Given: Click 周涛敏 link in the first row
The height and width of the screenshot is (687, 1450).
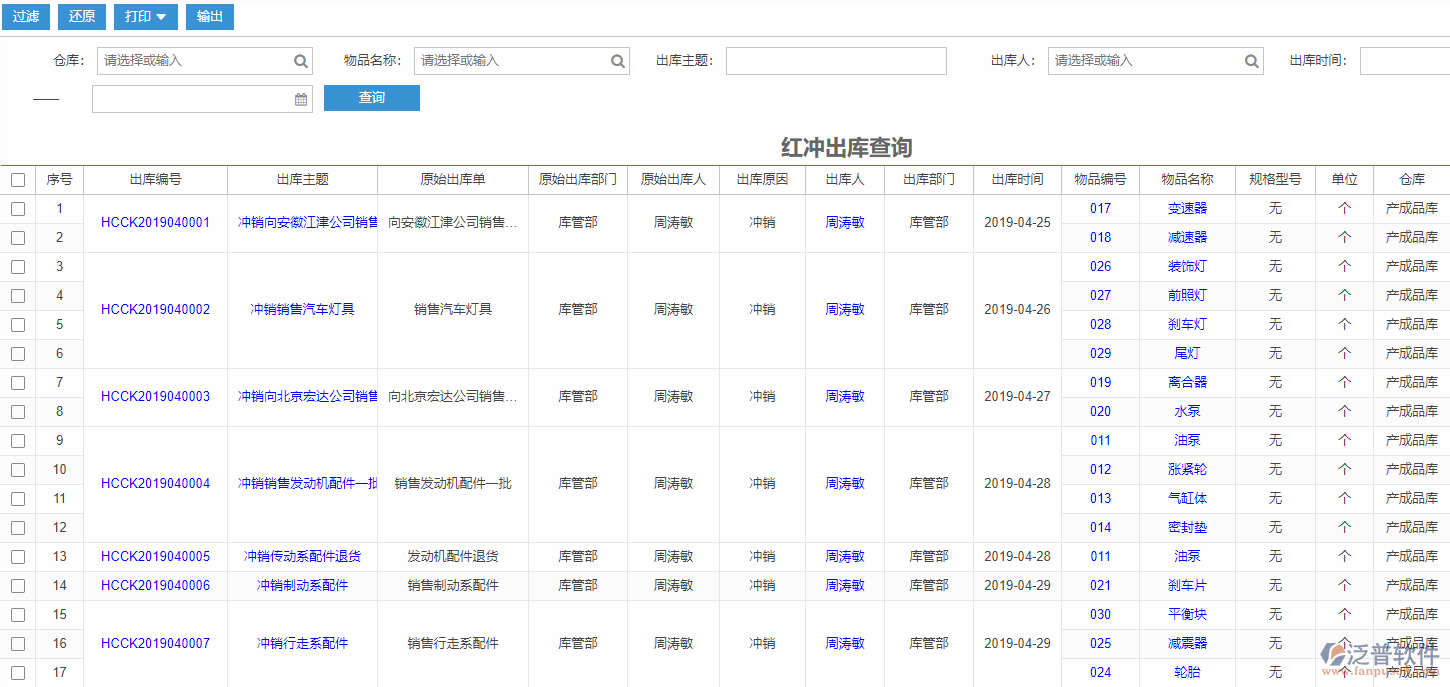Looking at the screenshot, I should click(x=844, y=222).
